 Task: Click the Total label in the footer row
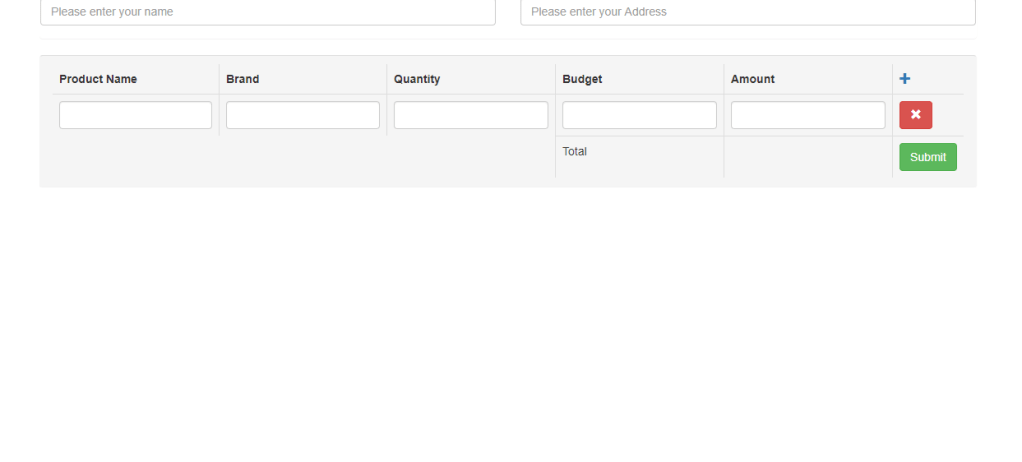click(x=575, y=152)
